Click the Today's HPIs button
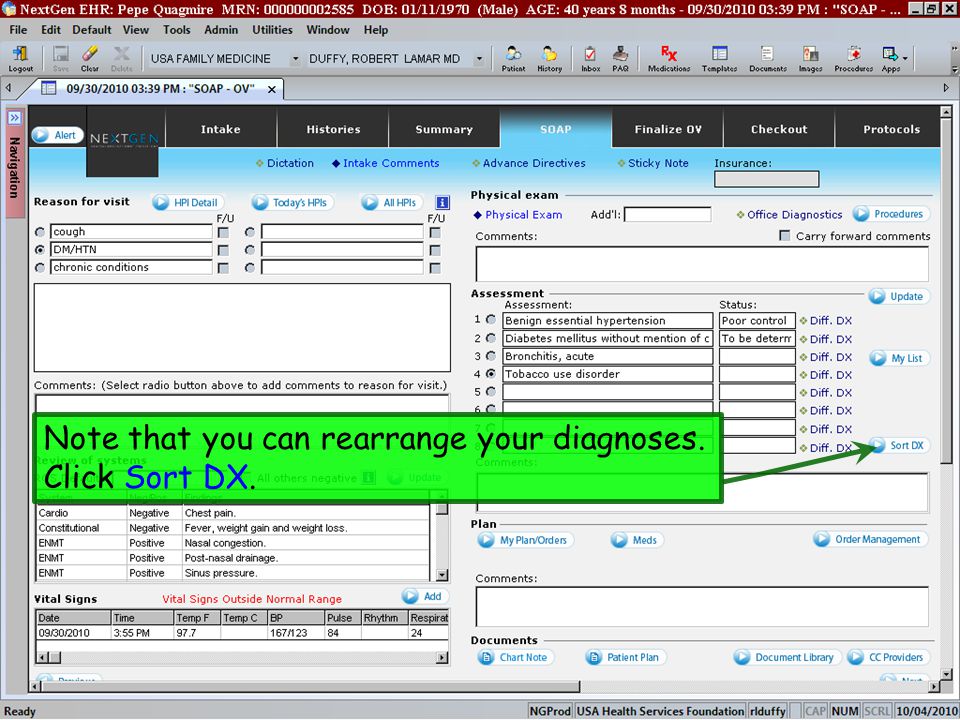Screen dimensions: 960x720 292,203
